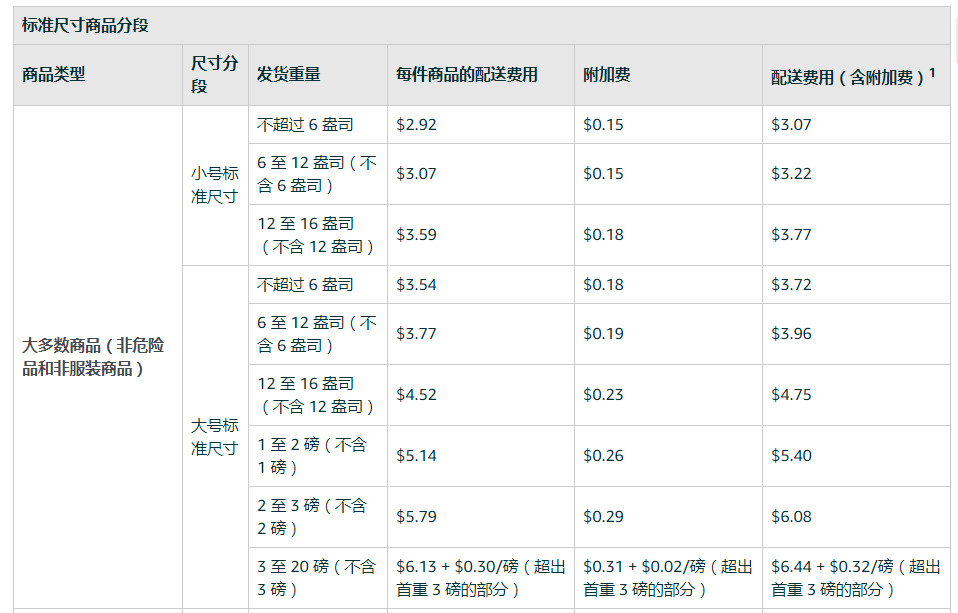This screenshot has width=958, height=613.
Task: Click the 尺寸分段 column header
Action: pos(214,75)
